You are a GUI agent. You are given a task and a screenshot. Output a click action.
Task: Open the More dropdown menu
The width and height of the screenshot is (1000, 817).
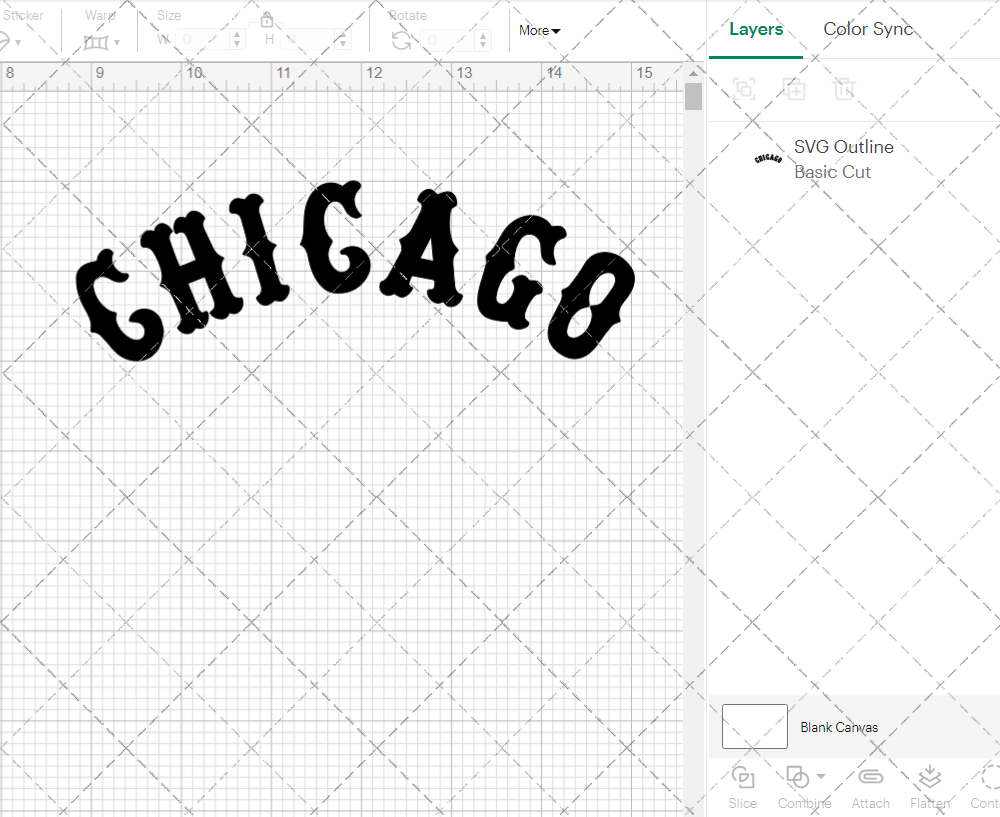540,30
